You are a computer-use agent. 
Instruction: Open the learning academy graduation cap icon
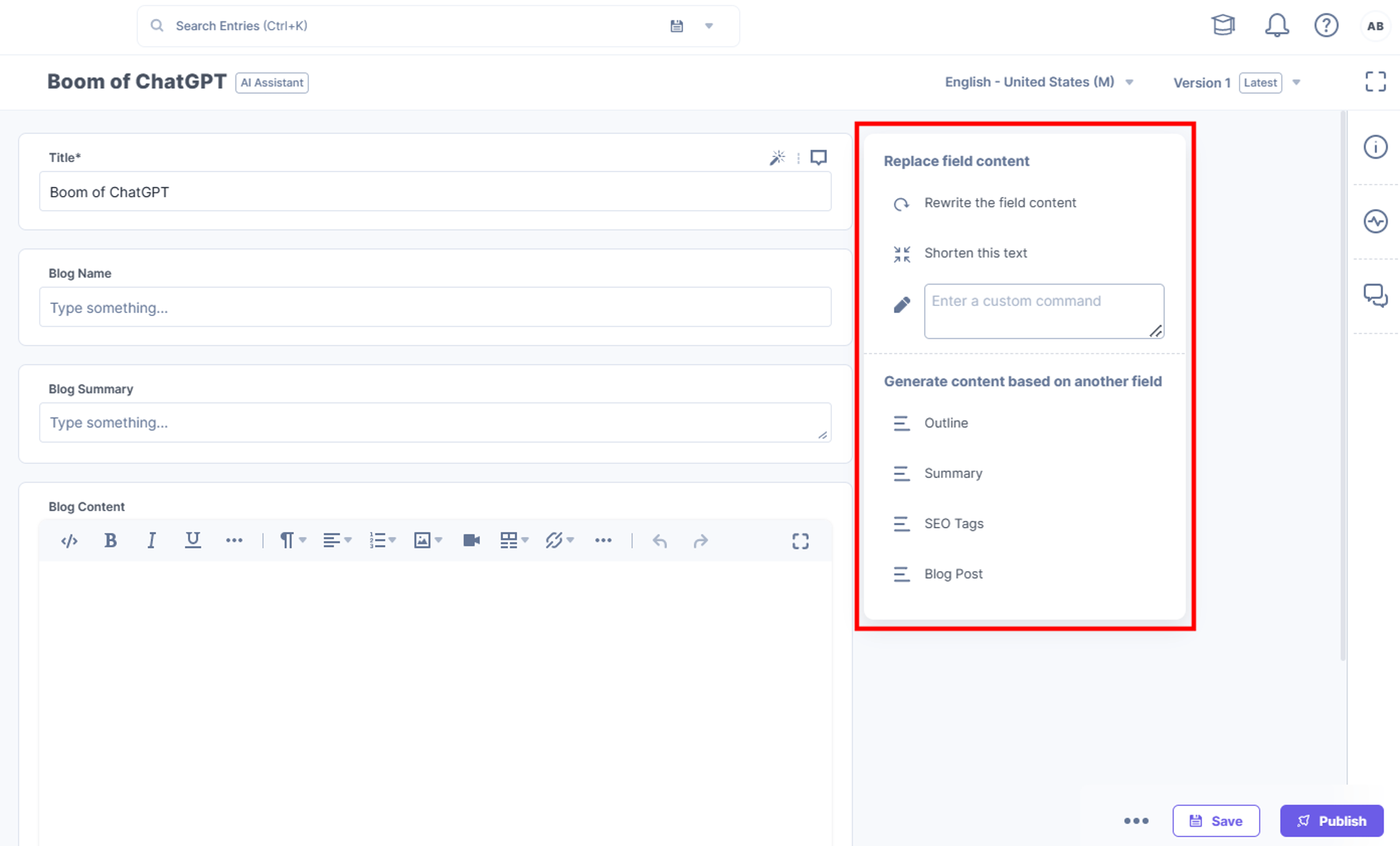tap(1223, 26)
